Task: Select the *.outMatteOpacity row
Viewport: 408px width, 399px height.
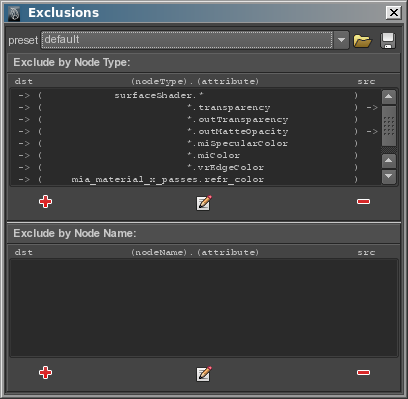Action: [x=196, y=132]
